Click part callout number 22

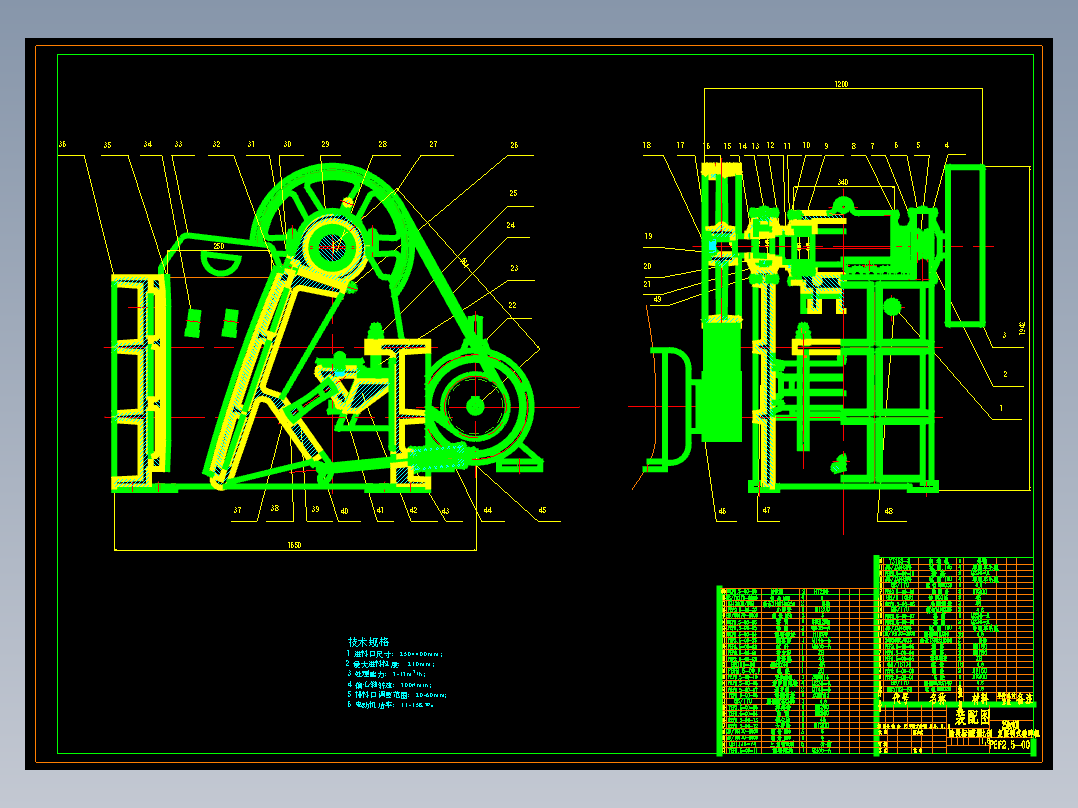tap(512, 305)
